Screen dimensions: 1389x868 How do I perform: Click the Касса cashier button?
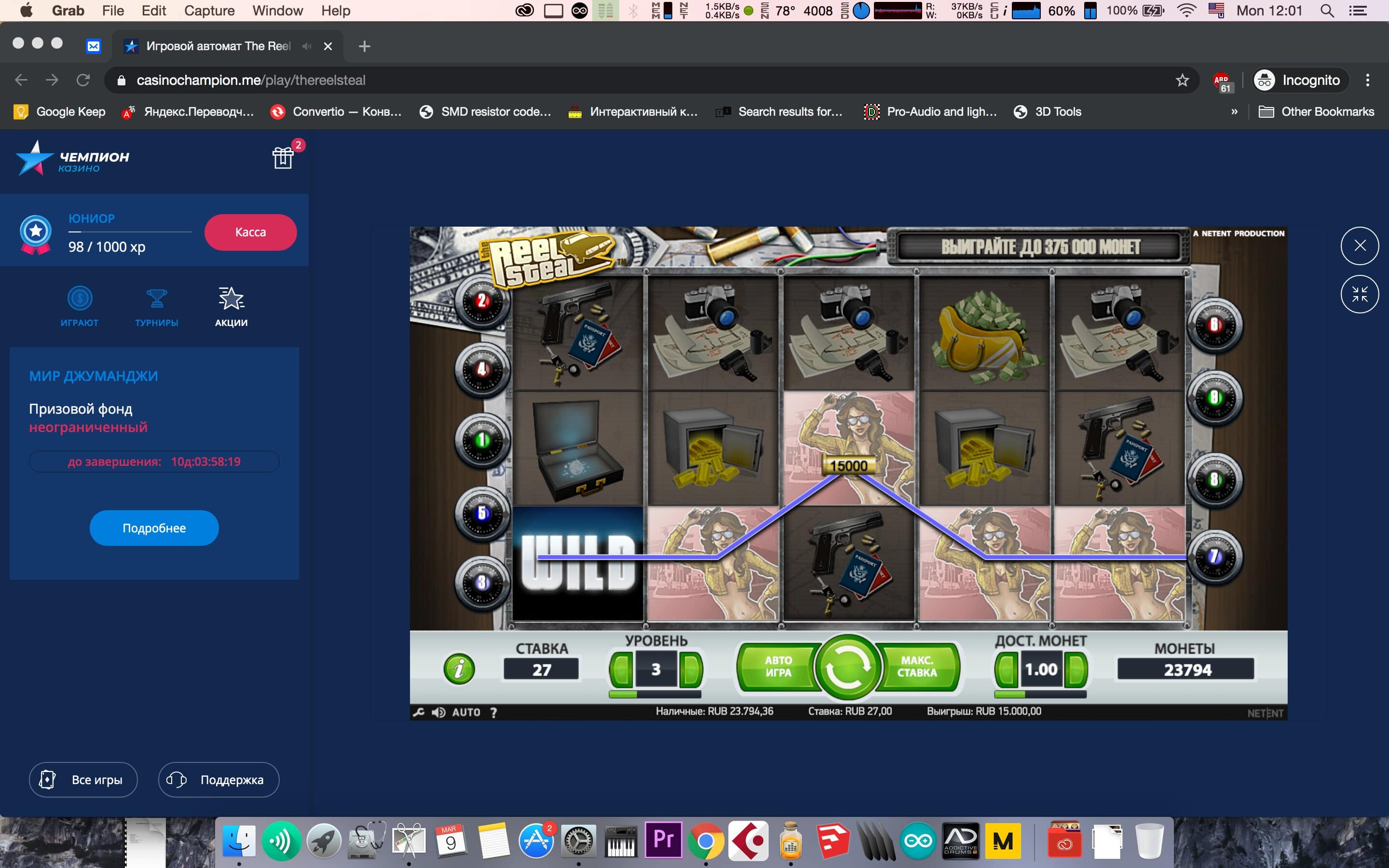pyautogui.click(x=250, y=232)
